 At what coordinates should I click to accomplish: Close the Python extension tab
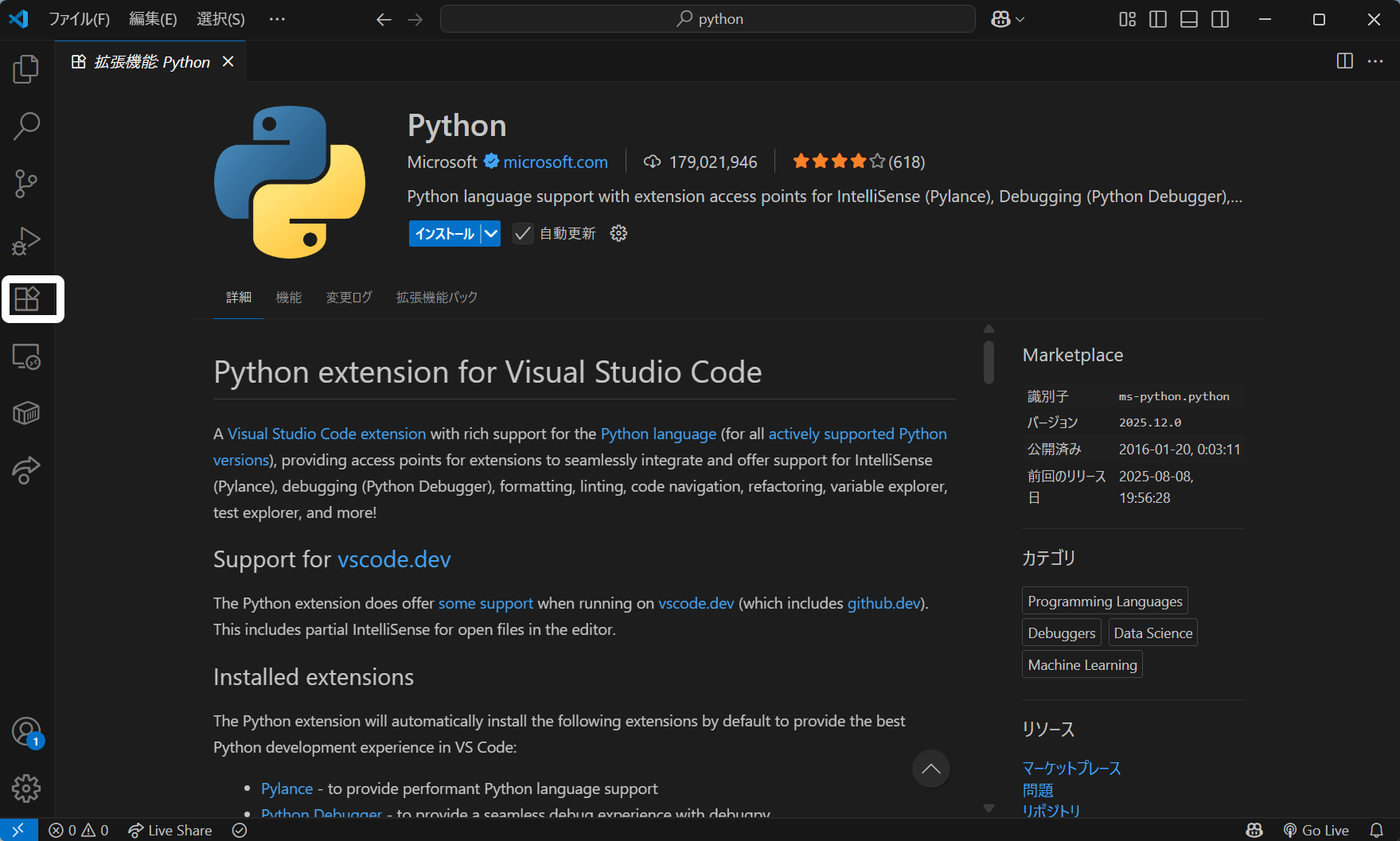point(228,61)
